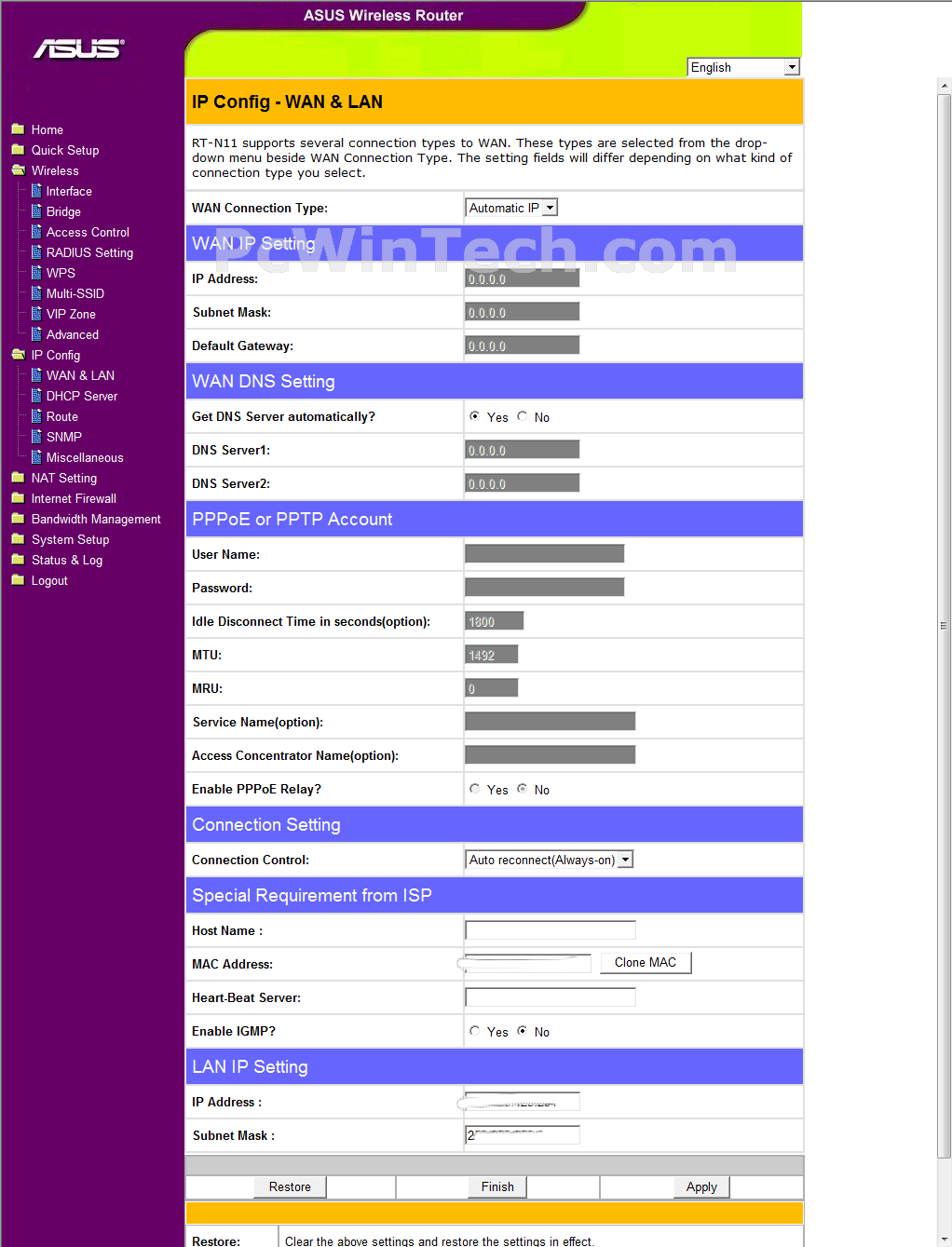Open the Connection Control dropdown
The height and width of the screenshot is (1247, 952).
[x=550, y=860]
